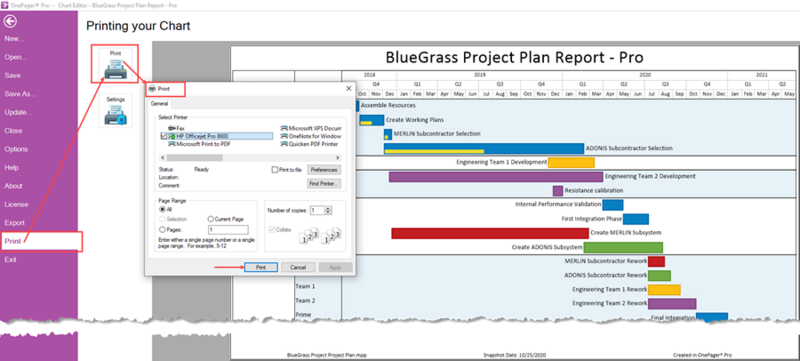Image resolution: width=800 pixels, height=361 pixels.
Task: Click the Engineering Team 2 Rework bar
Action: click(x=672, y=304)
